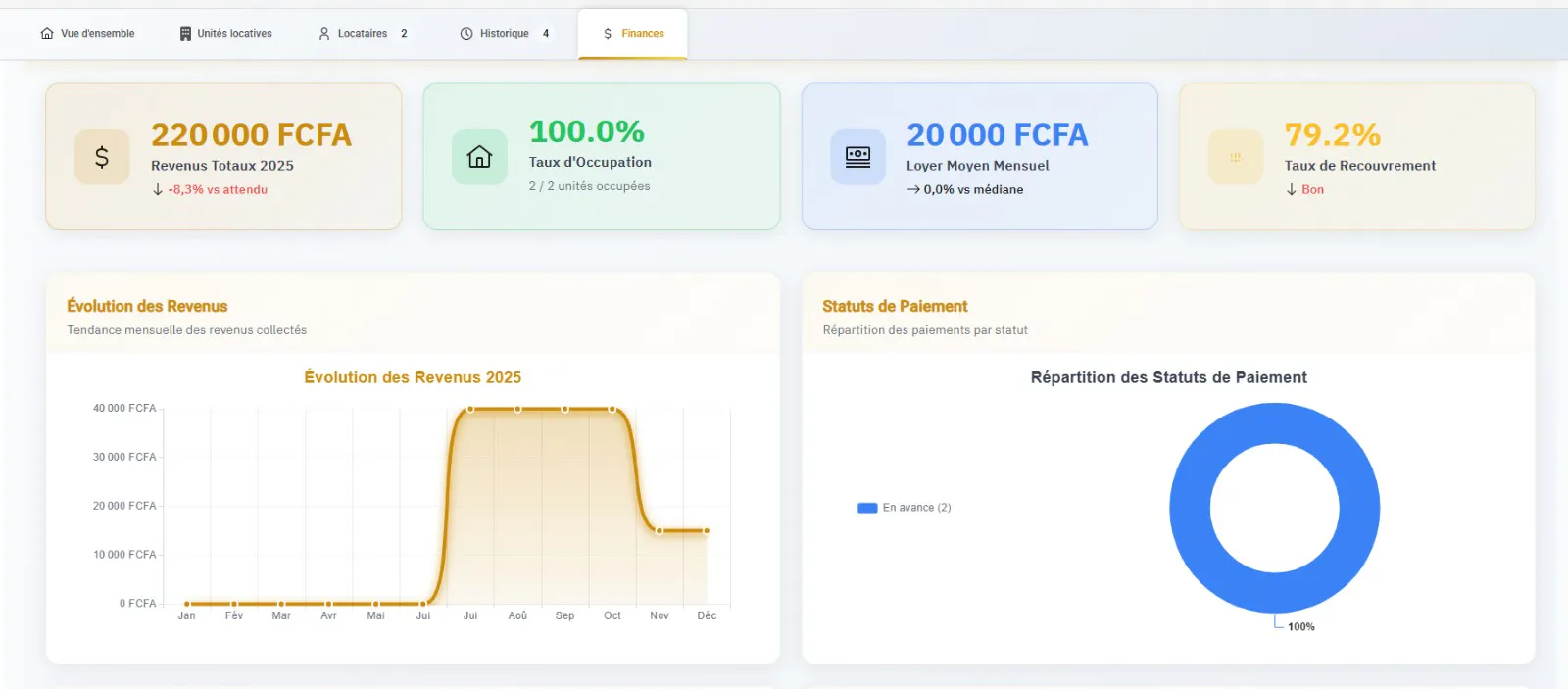Click the 220 000 FCFA revenue figure

pyautogui.click(x=251, y=135)
